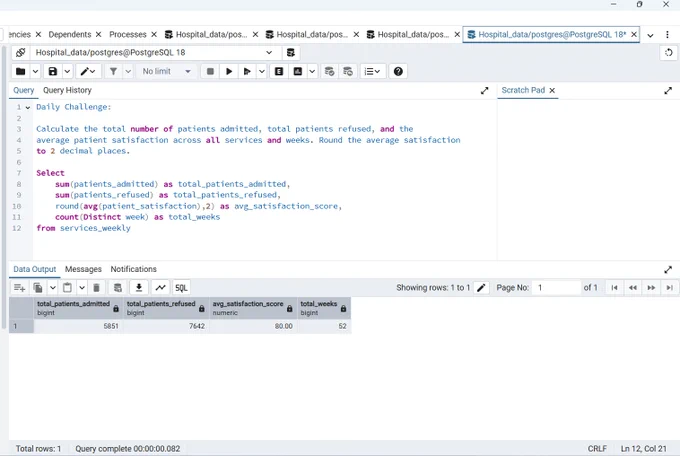Run the query with Execute play icon
Screen dimensions: 680x456
pos(229,71)
